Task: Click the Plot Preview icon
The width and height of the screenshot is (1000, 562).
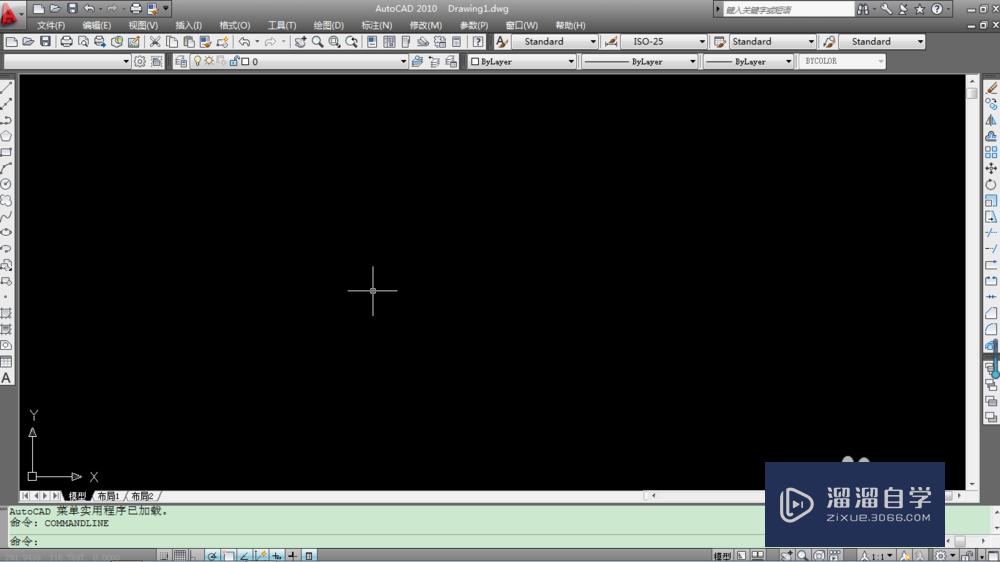Action: (83, 41)
